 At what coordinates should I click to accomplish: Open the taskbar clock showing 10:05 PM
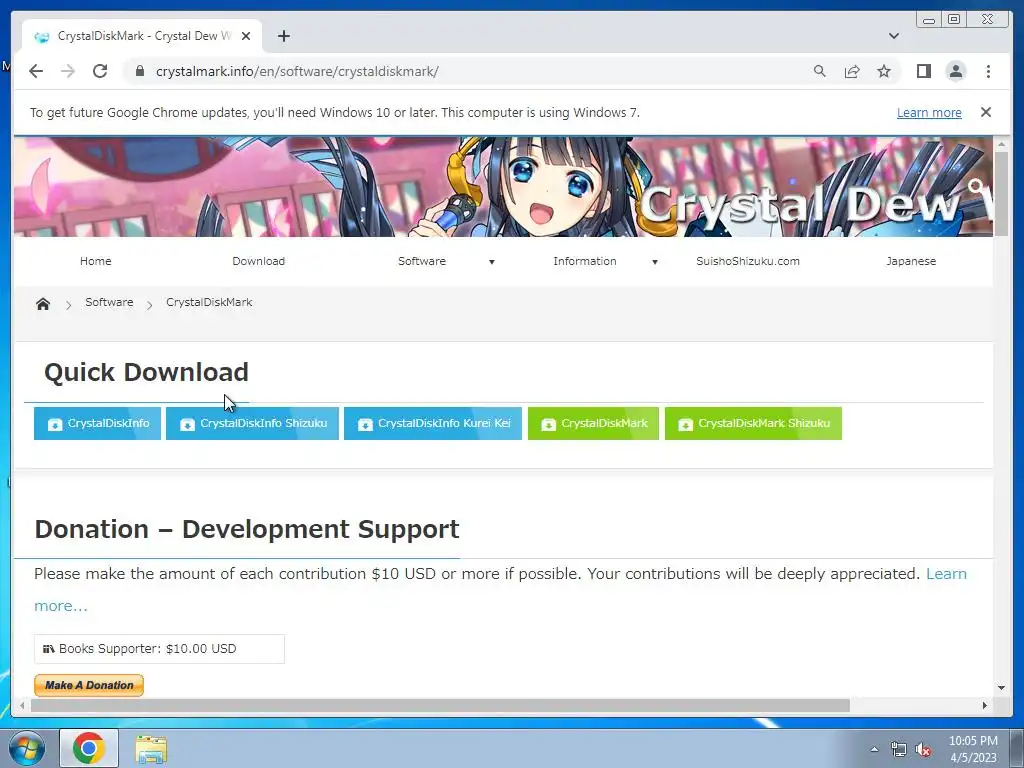[973, 749]
